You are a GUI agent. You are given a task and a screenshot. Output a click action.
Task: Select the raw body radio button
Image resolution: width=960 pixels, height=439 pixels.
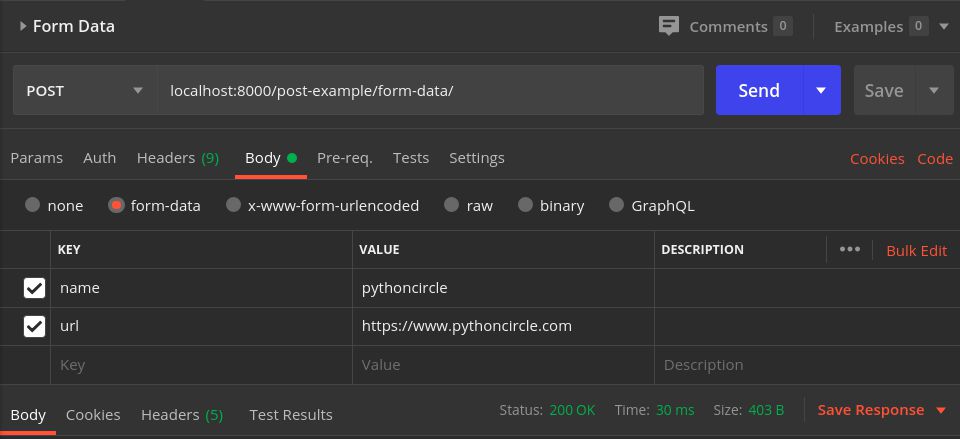click(451, 205)
